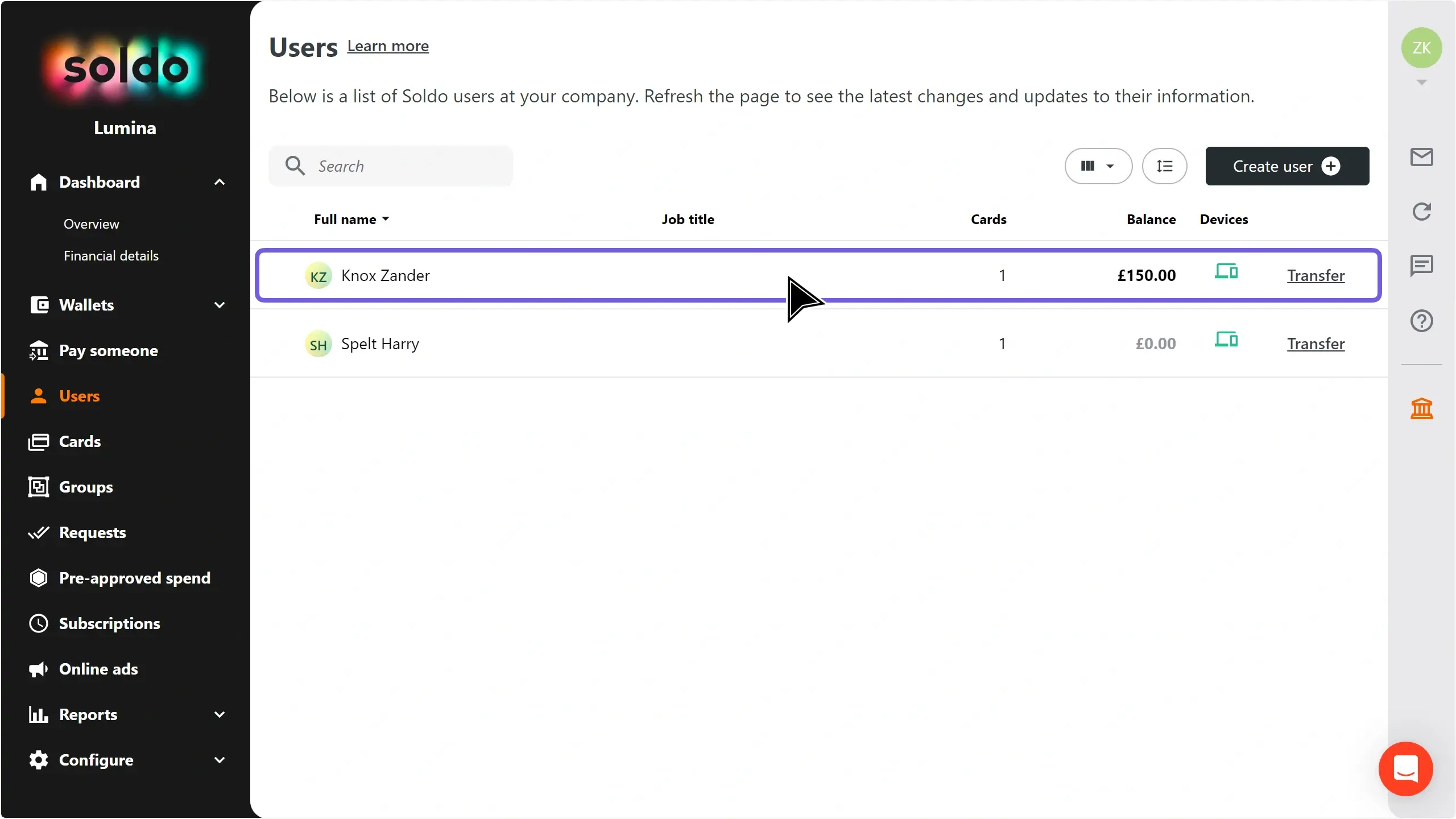
Task: Click Spelt Harry's devices icon
Action: (x=1226, y=340)
